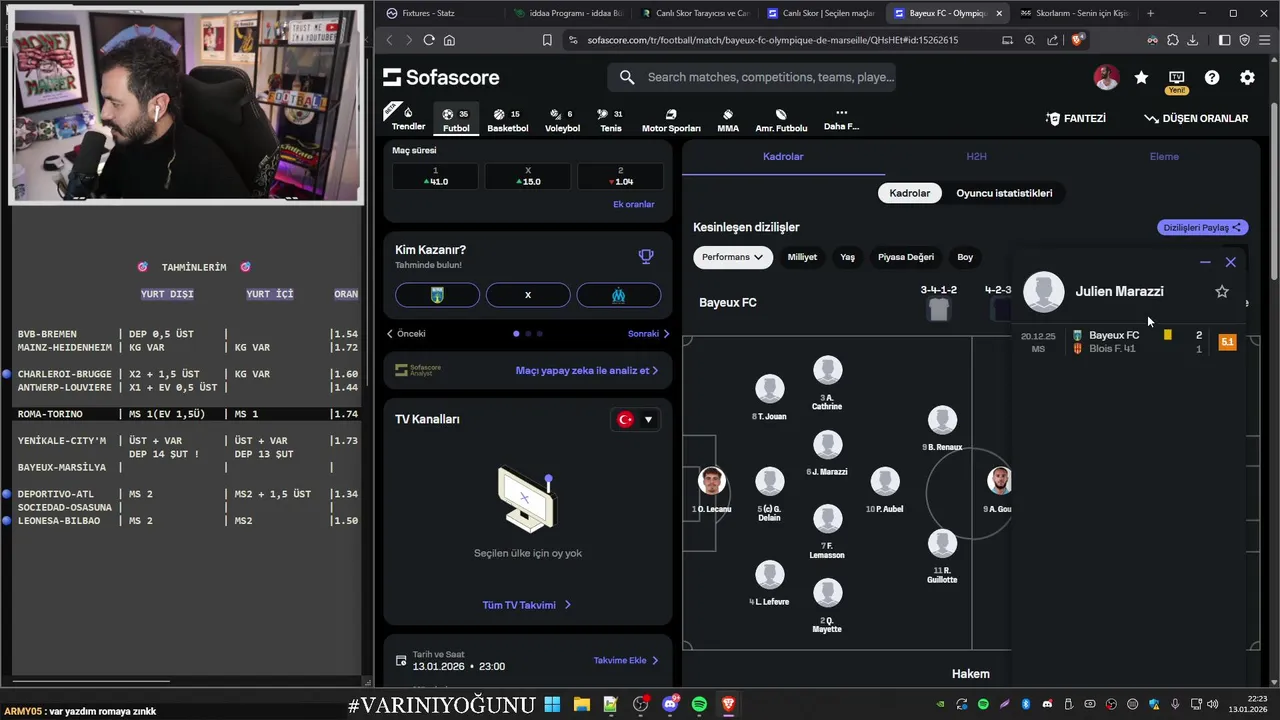
Task: Open Sofascore help question mark
Action: (x=1212, y=77)
